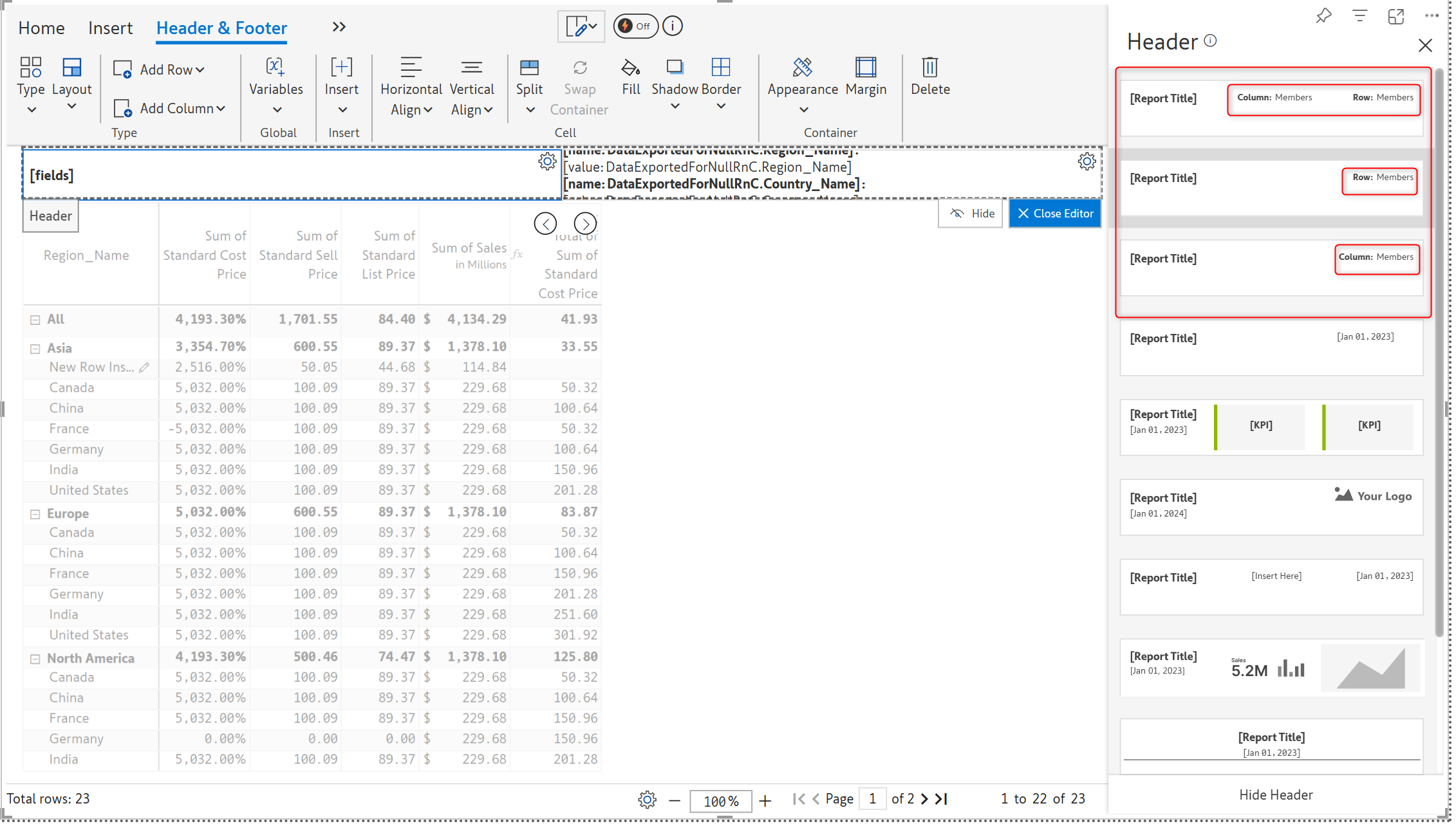The width and height of the screenshot is (1456, 826).
Task: Expand the Add Row dropdown
Action: 200,70
